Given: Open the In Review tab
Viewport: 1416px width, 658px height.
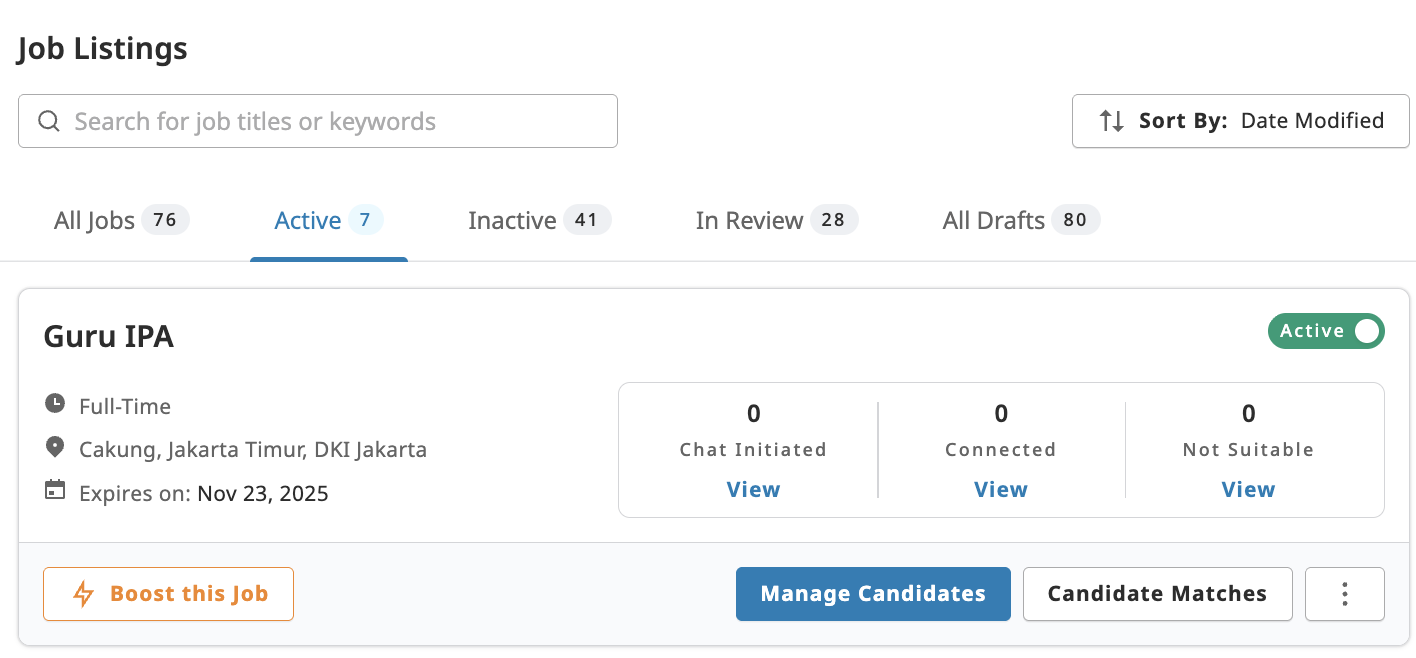Looking at the screenshot, I should click(x=748, y=219).
